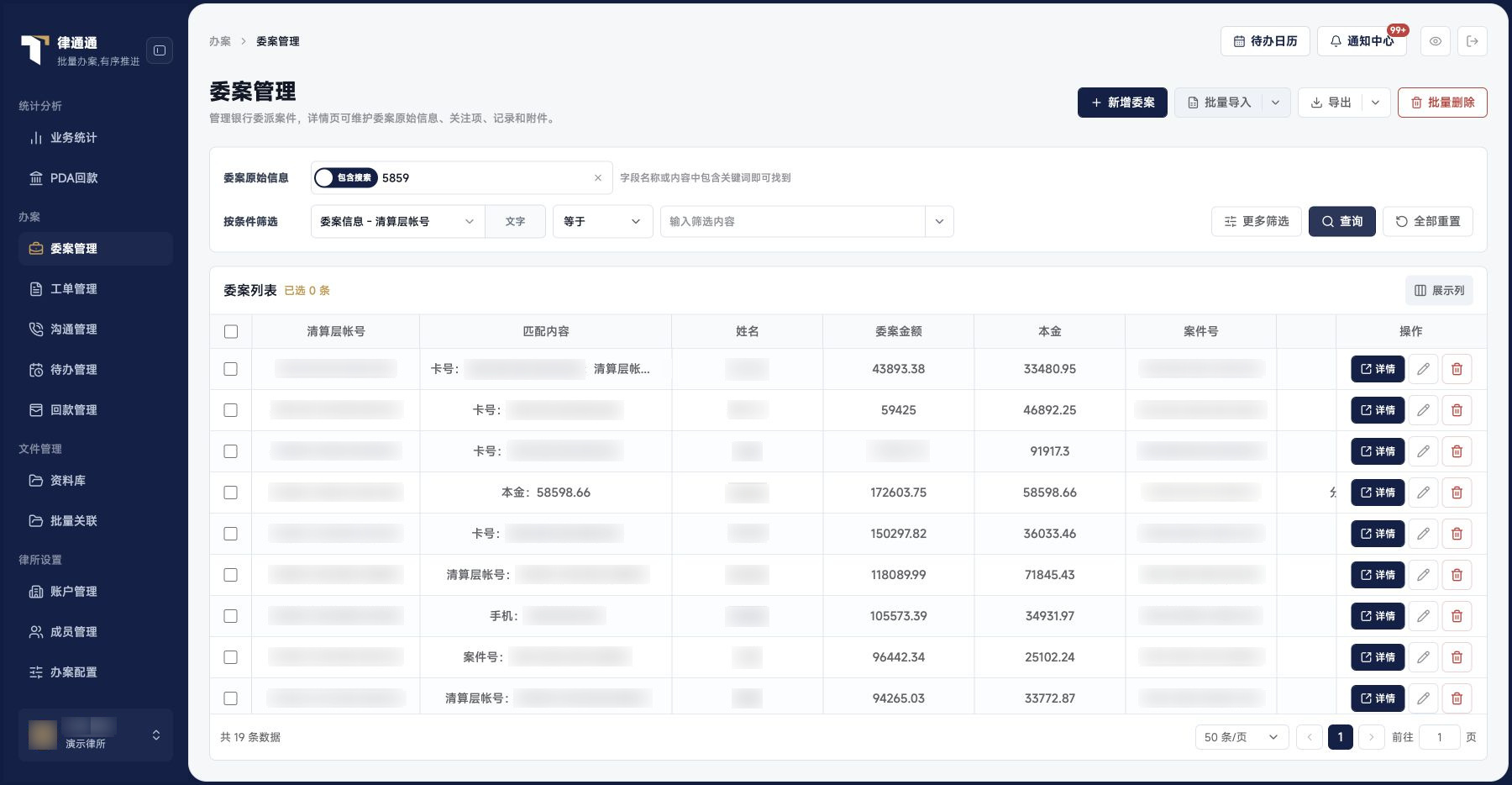Click the 新增委案 button
This screenshot has width=1512, height=785.
pyautogui.click(x=1122, y=103)
